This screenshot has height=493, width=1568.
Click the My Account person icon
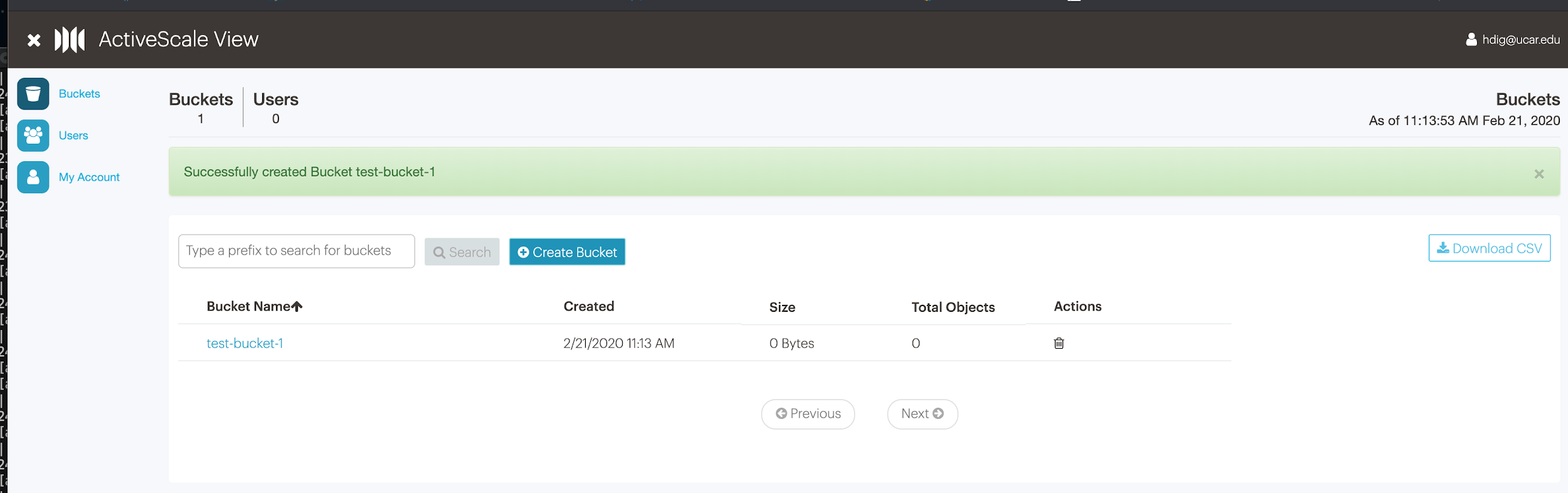(33, 178)
